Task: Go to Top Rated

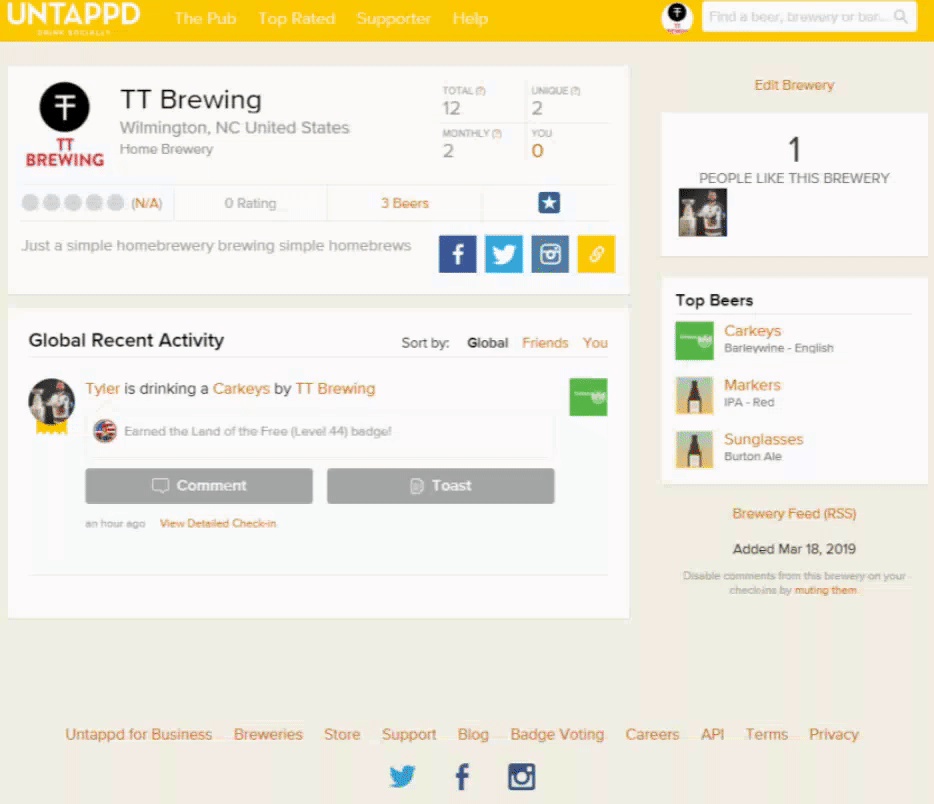Action: [297, 18]
